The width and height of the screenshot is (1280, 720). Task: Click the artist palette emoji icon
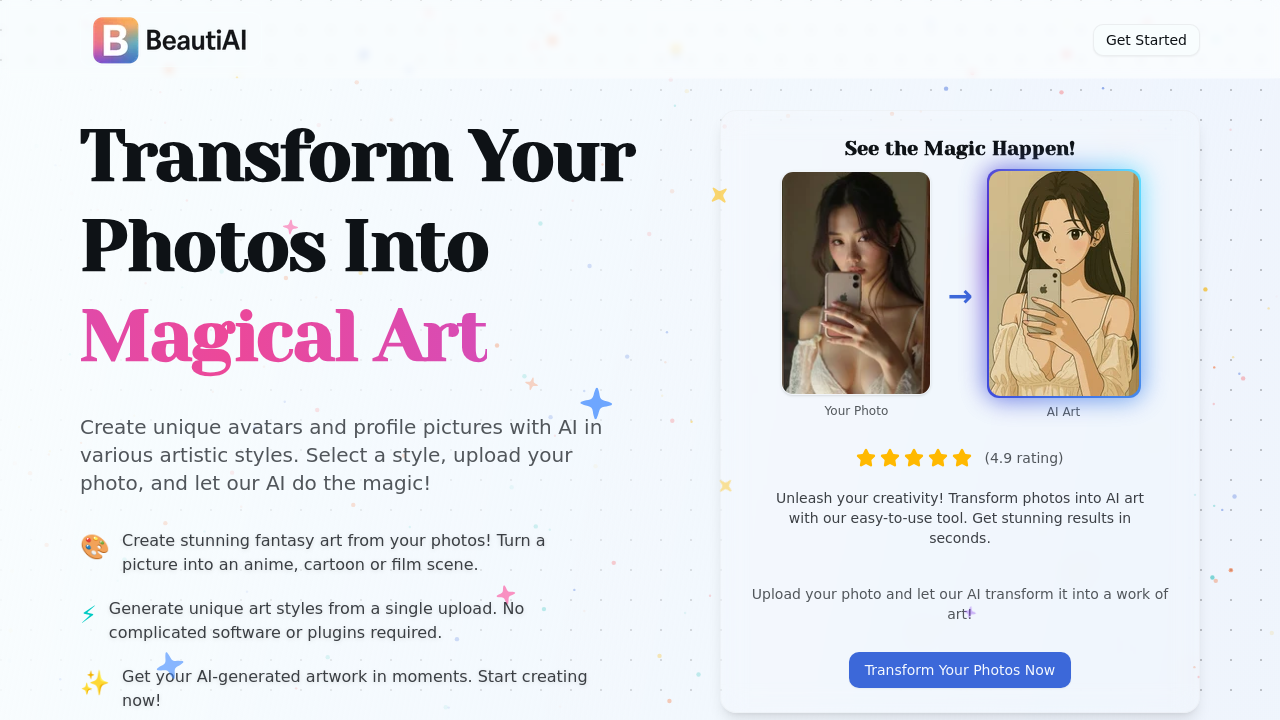click(x=95, y=547)
